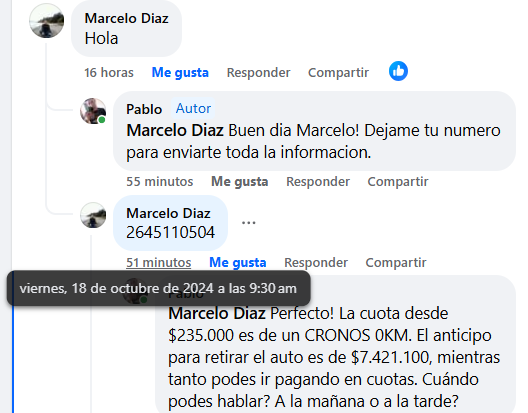Click Compartir under the Hola comment
Viewport: 528px width, 413px height.
tap(338, 72)
